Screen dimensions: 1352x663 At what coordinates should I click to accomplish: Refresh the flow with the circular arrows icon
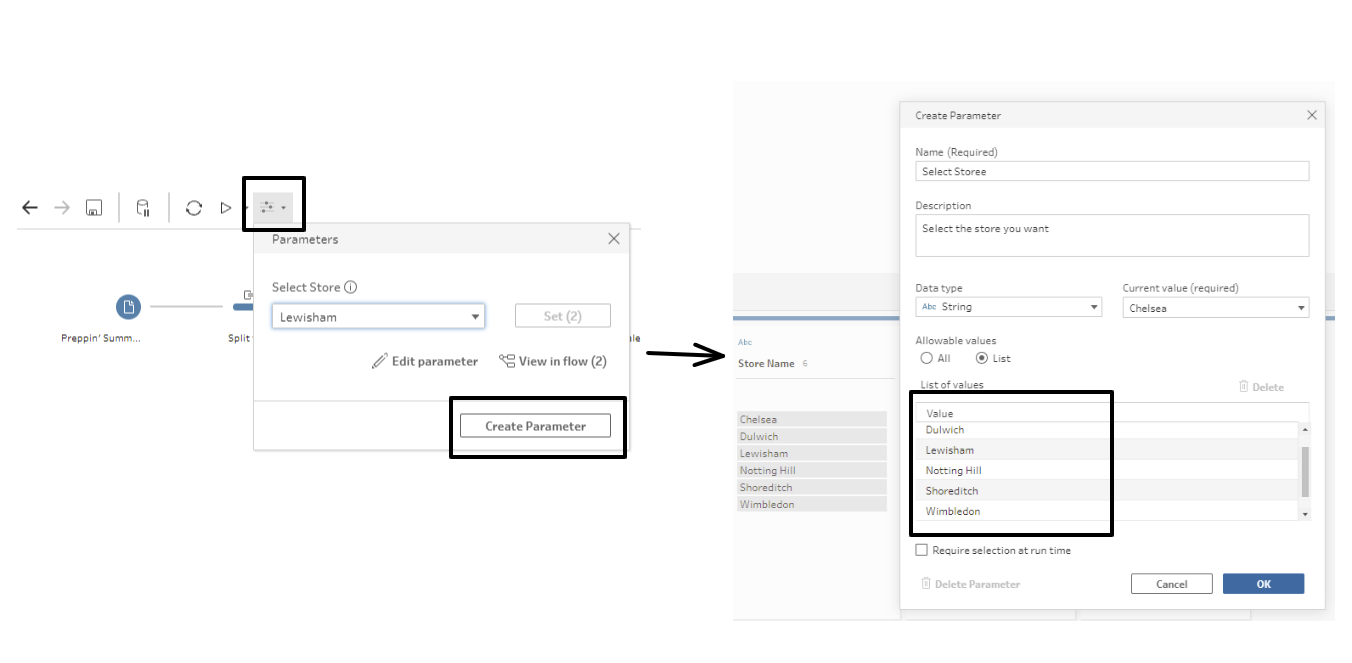[x=194, y=208]
